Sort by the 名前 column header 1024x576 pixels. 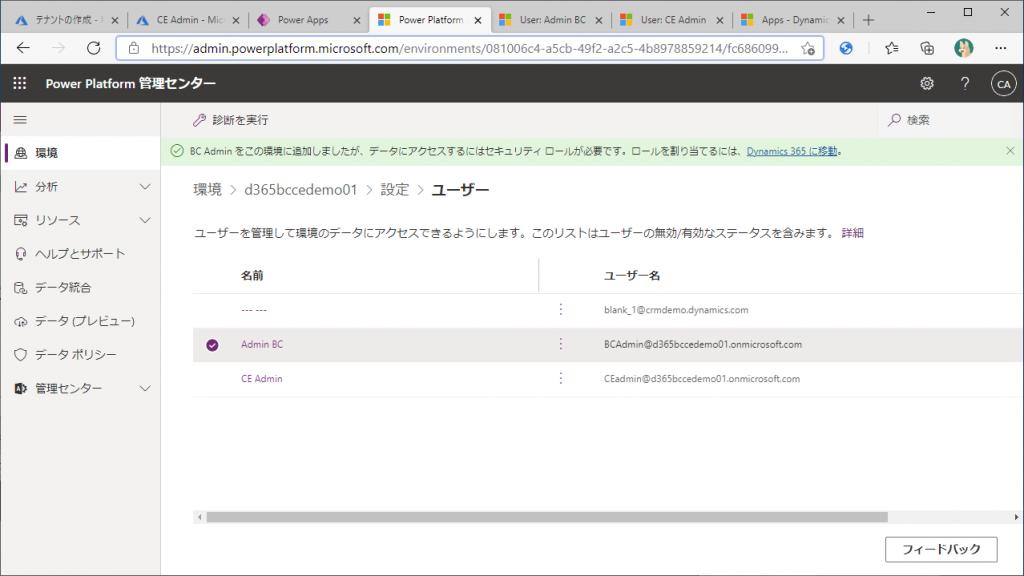(x=252, y=276)
